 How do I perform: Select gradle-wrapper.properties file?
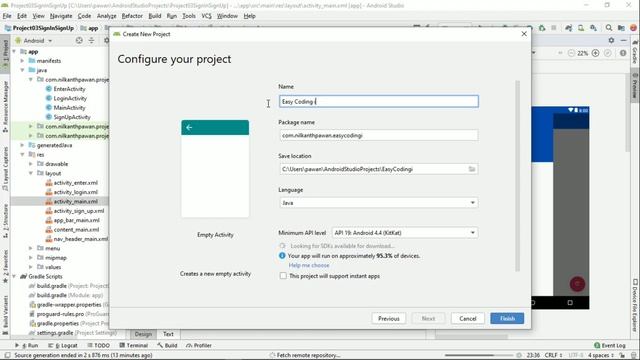(x=69, y=304)
